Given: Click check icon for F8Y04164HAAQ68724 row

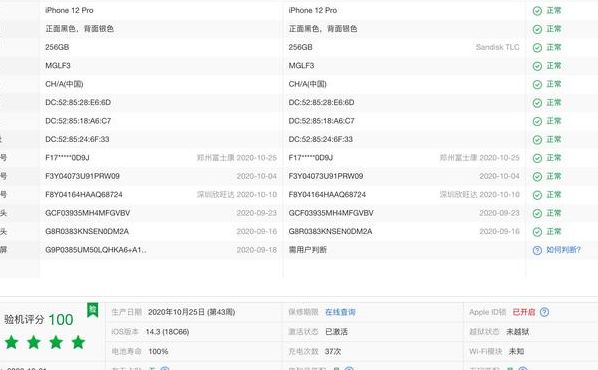Looking at the screenshot, I should point(537,195).
